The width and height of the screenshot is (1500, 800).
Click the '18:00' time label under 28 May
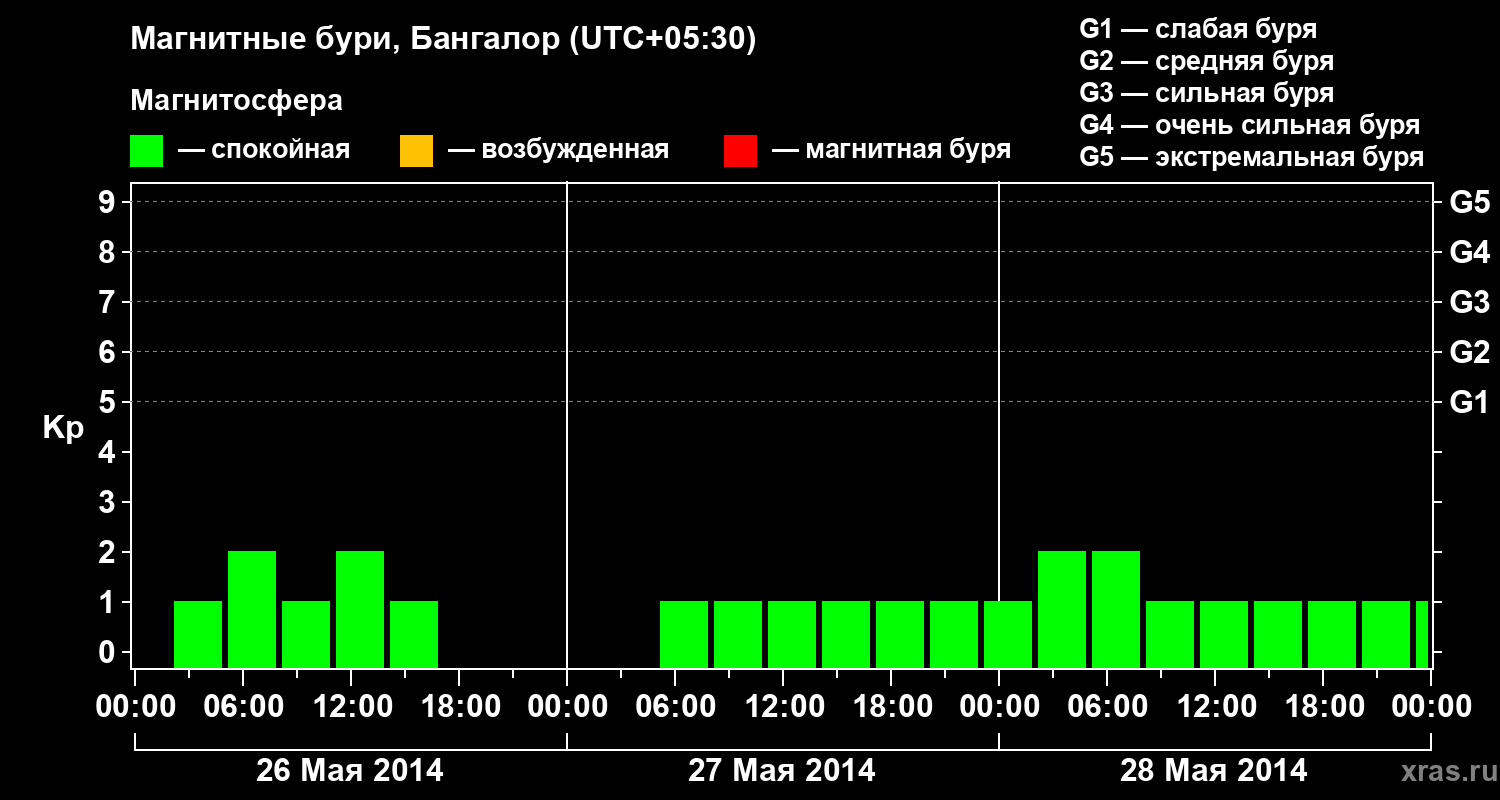click(1323, 707)
